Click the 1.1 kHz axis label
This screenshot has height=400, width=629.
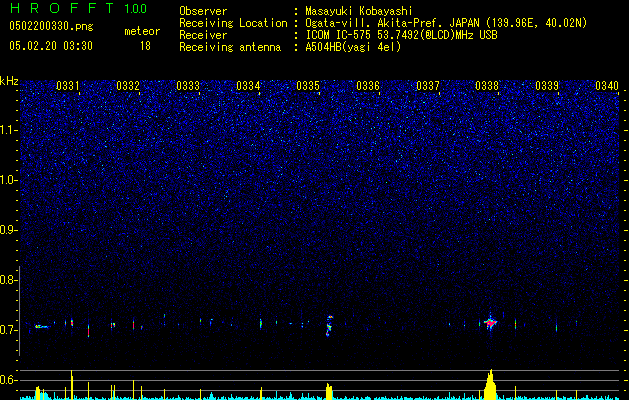[9, 130]
